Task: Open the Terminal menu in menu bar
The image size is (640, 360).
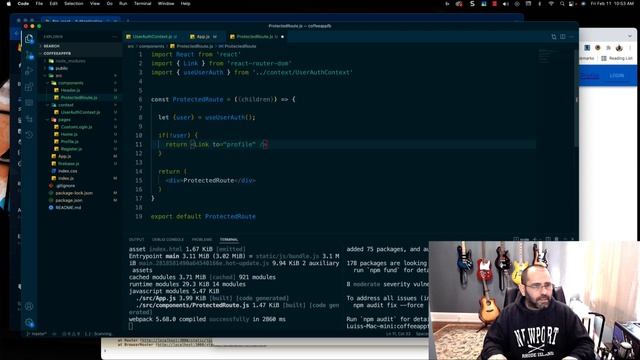Action: [x=142, y=4]
